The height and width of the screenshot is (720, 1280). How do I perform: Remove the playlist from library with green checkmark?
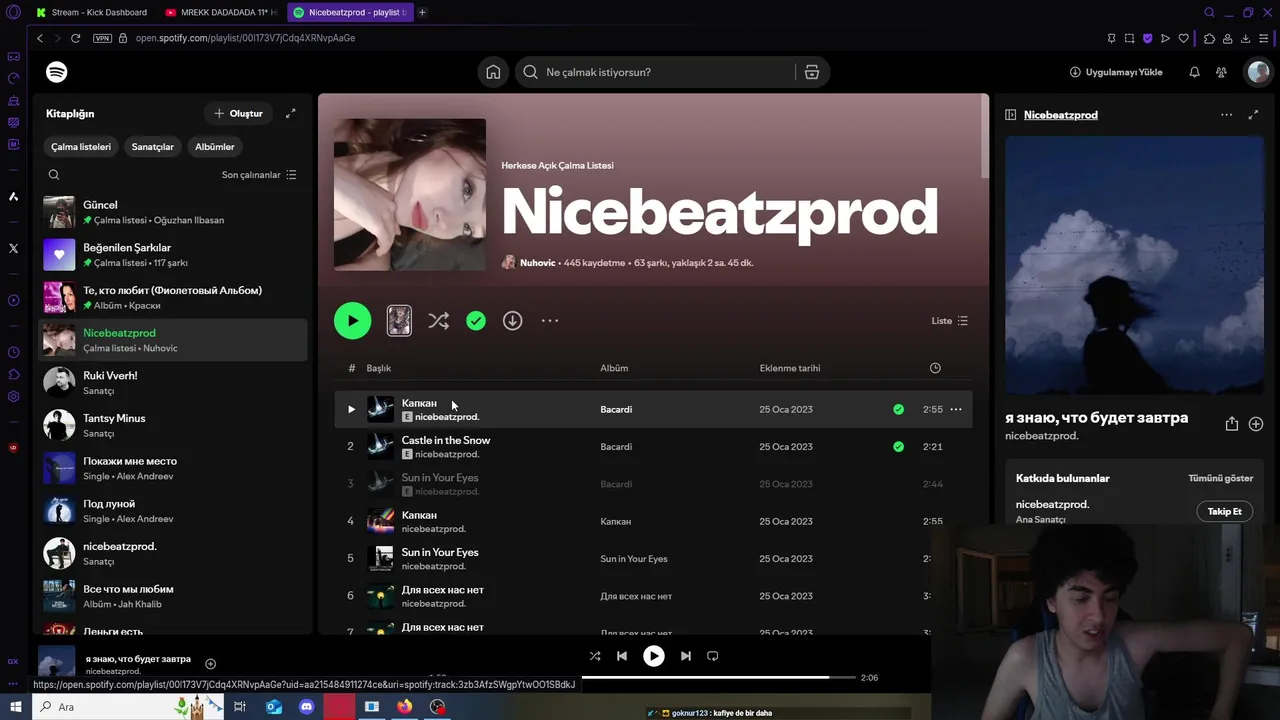(x=476, y=321)
